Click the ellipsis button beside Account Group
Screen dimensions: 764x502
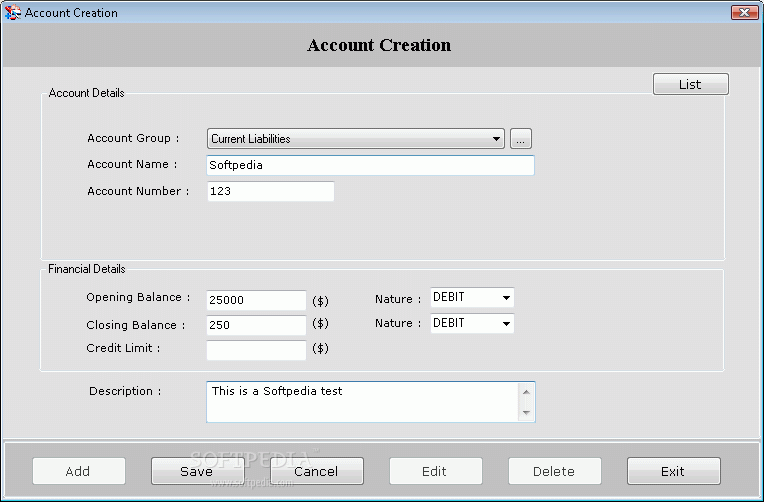click(x=520, y=139)
